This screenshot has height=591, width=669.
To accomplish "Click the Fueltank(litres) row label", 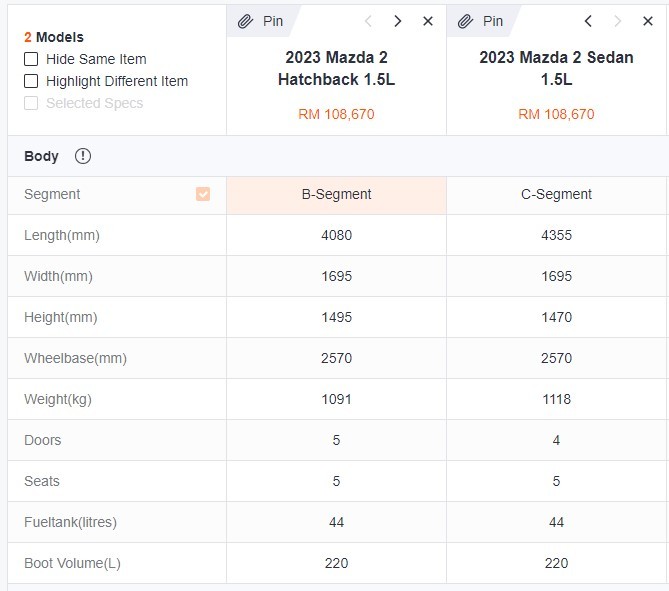I will pyautogui.click(x=70, y=522).
